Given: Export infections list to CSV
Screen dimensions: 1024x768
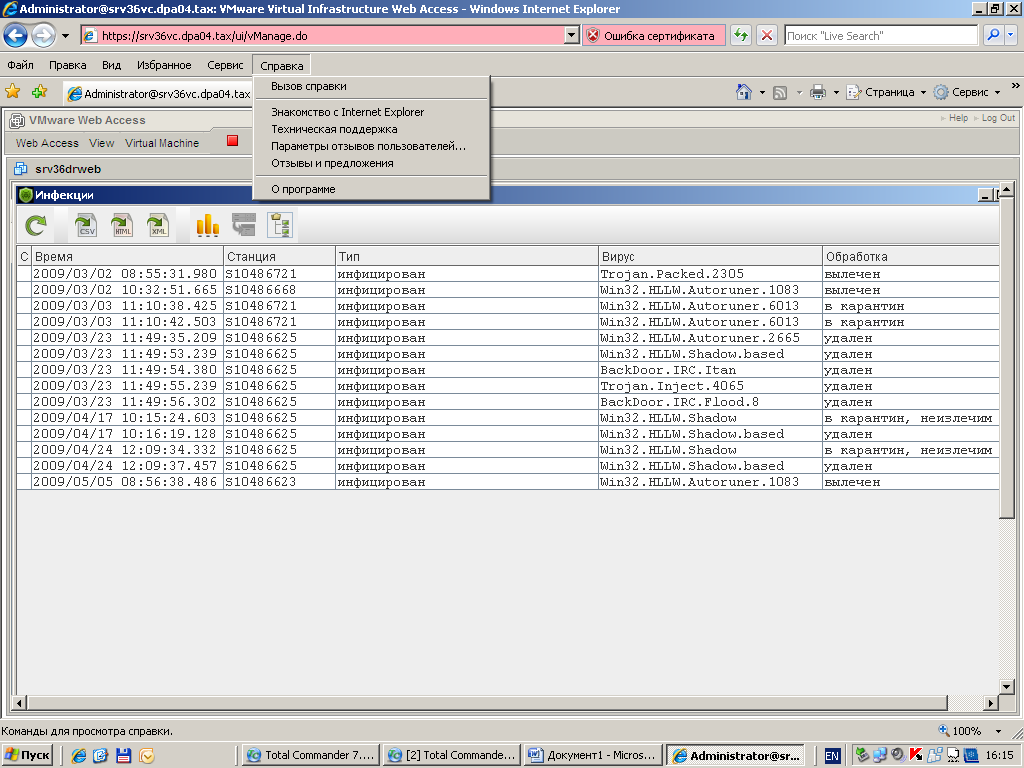Looking at the screenshot, I should [x=86, y=226].
